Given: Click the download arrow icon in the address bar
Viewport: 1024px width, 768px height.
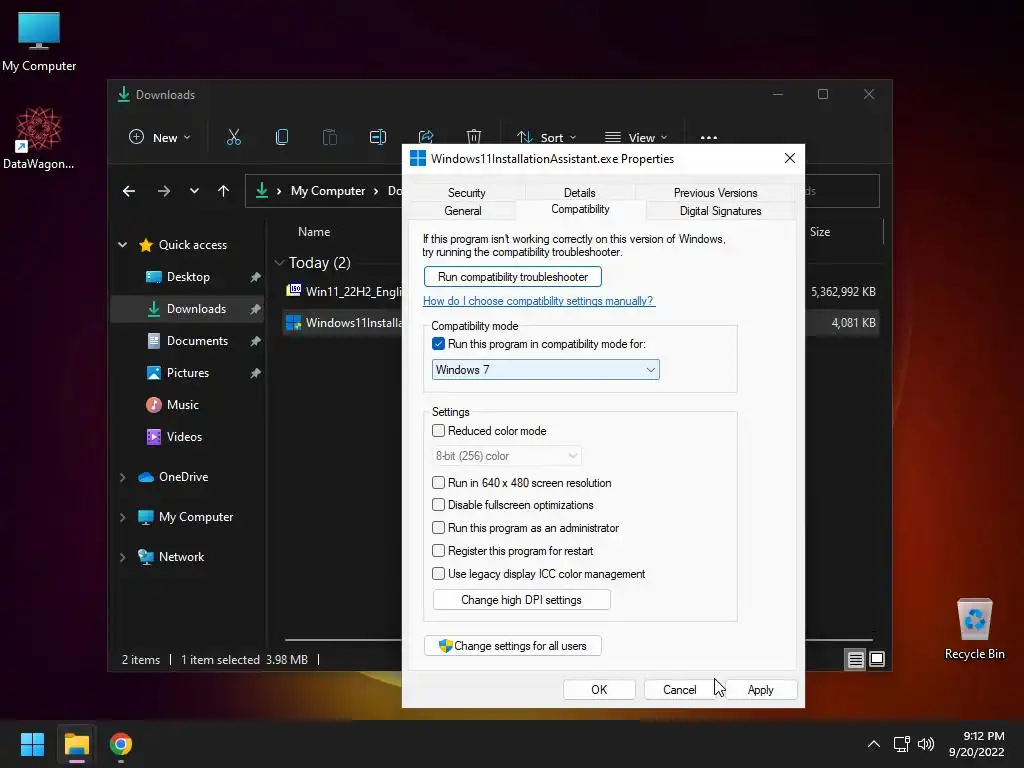Looking at the screenshot, I should (262, 191).
